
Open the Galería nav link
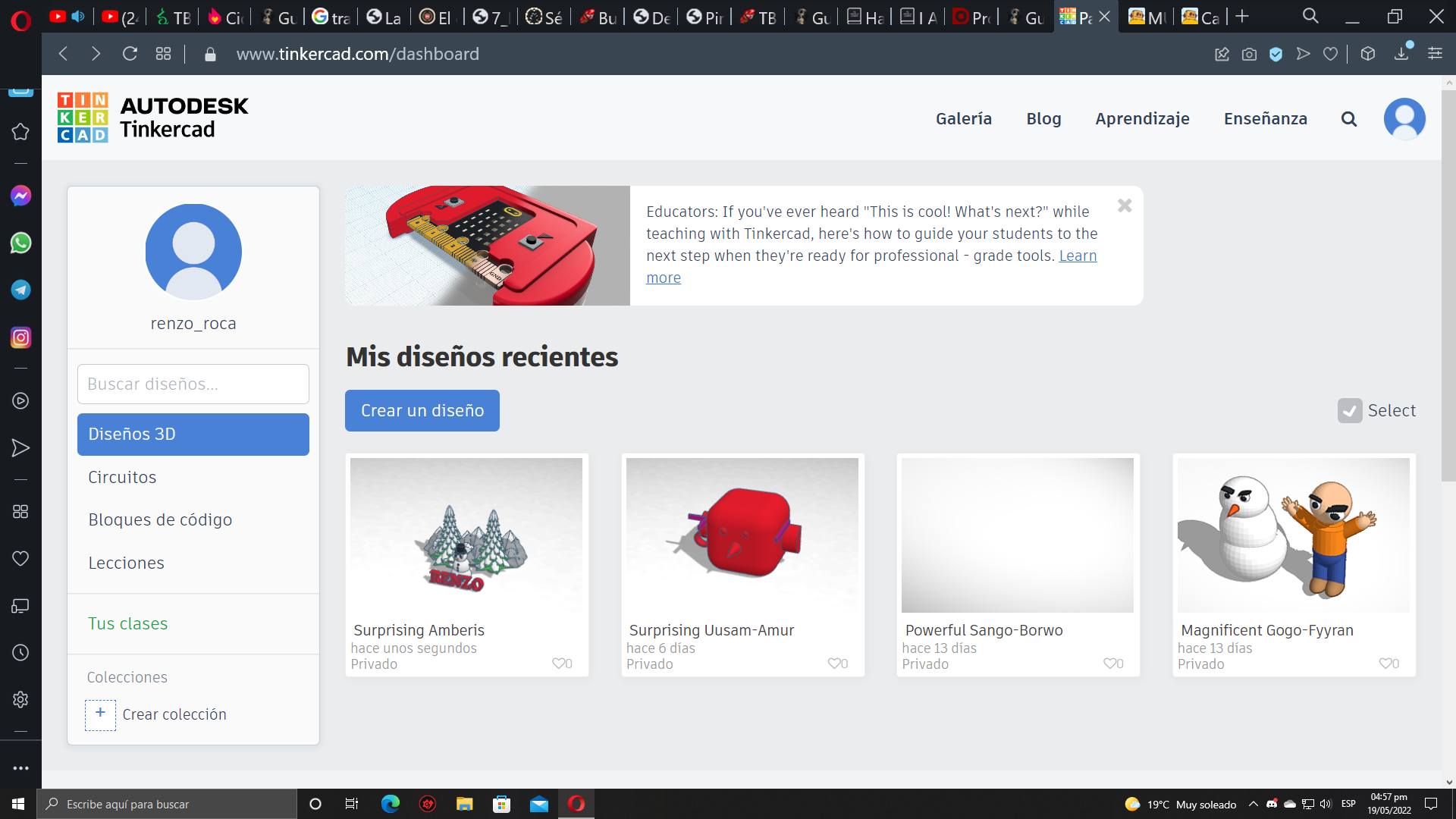[963, 119]
